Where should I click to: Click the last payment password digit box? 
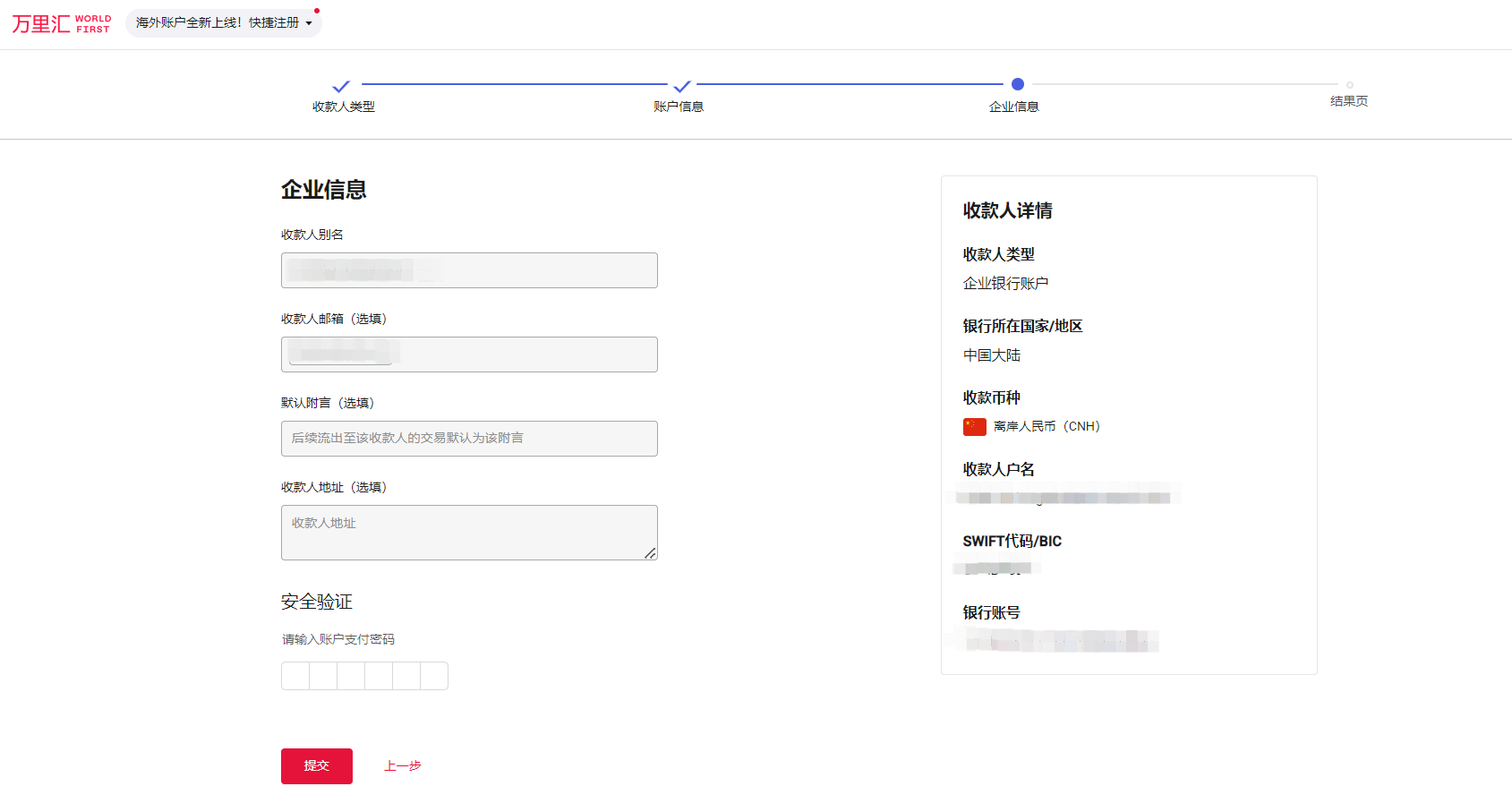coord(434,676)
